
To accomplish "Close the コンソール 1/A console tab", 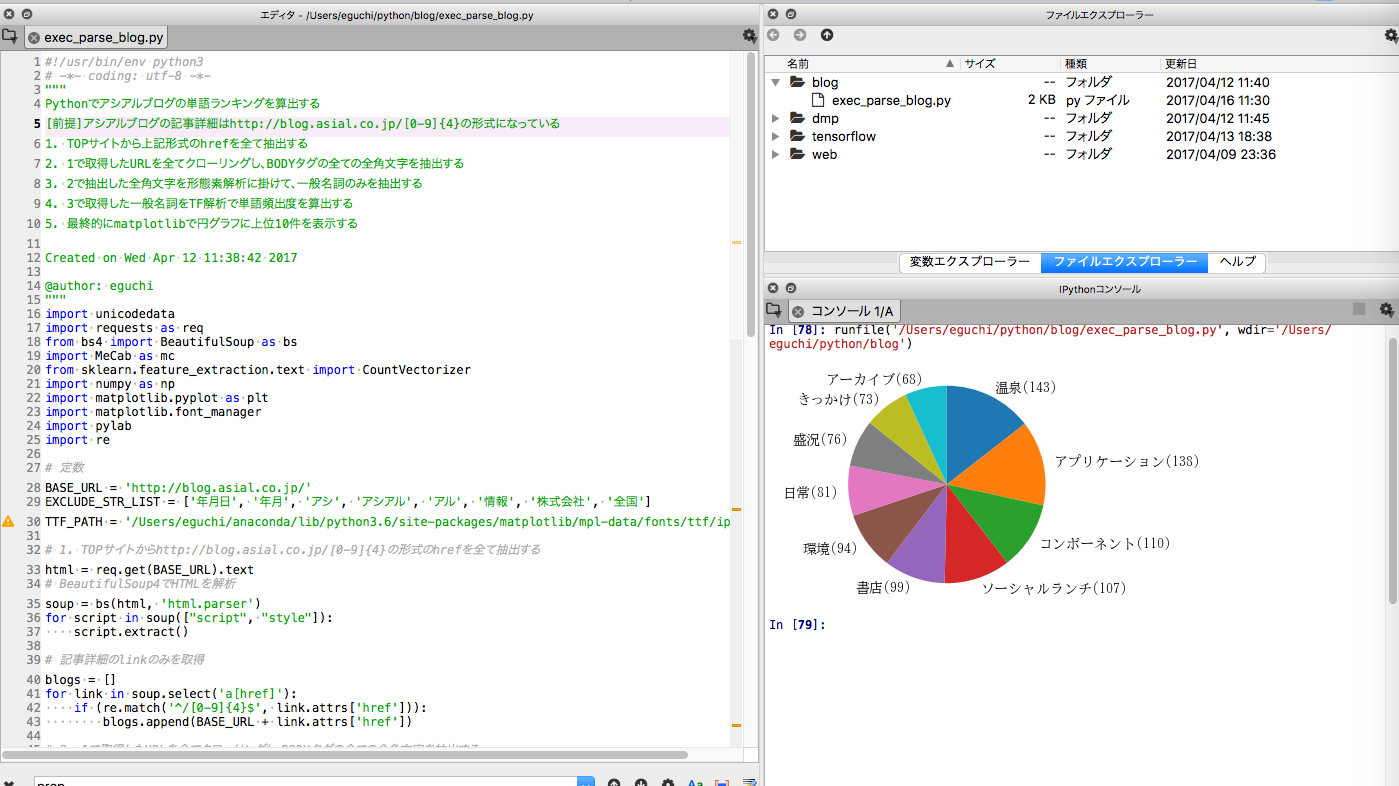I will pyautogui.click(x=798, y=312).
